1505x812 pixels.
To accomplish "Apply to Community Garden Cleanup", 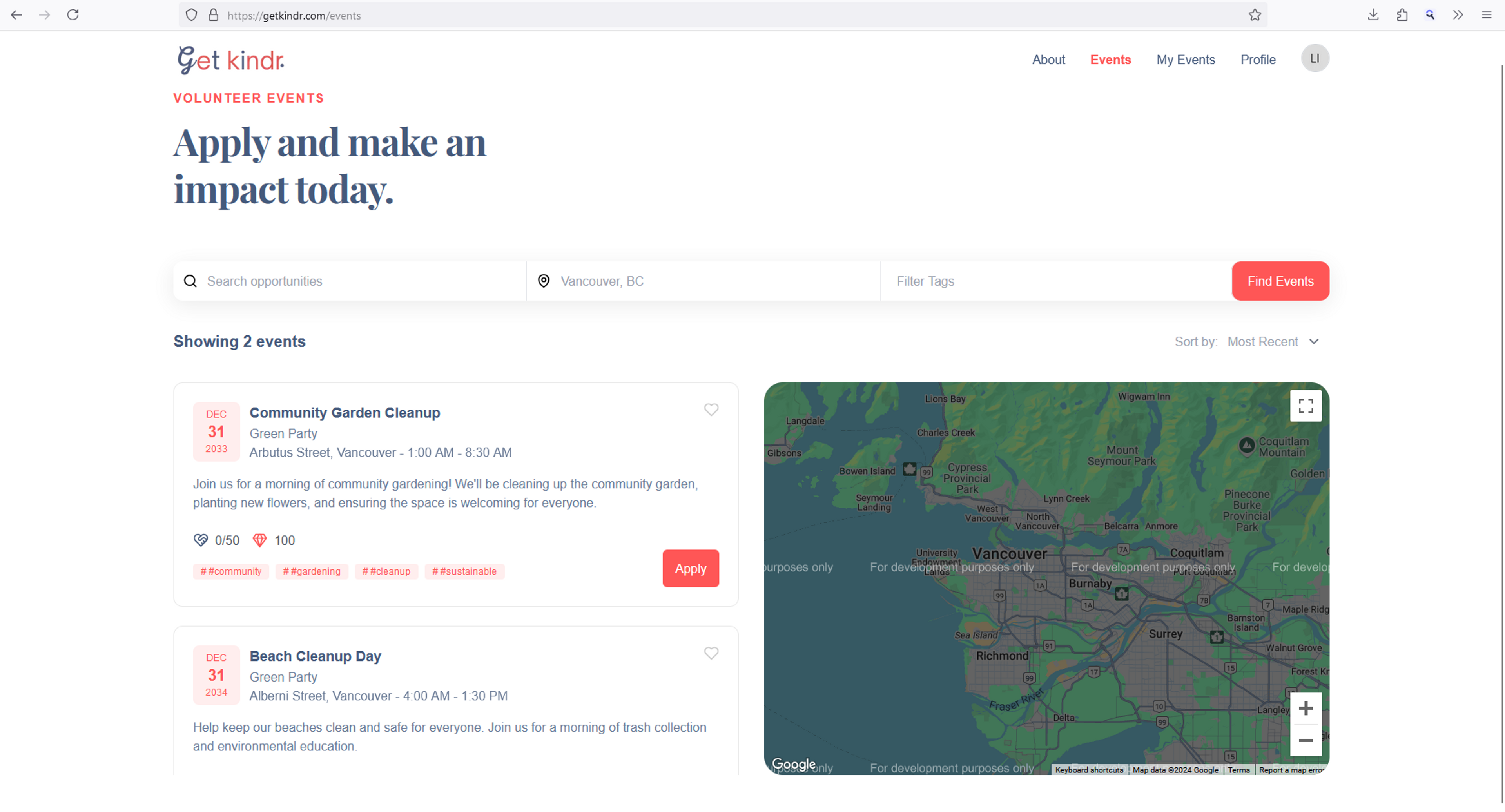I will tap(691, 568).
